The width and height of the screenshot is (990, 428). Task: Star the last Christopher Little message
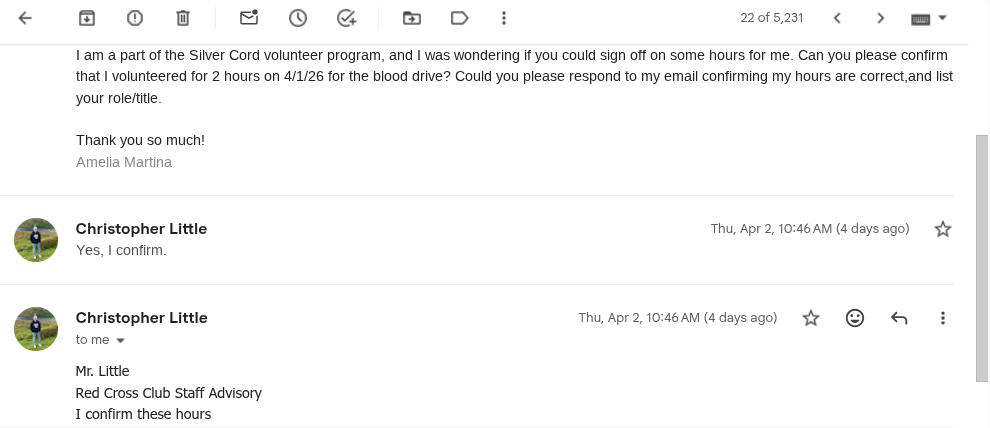click(811, 318)
